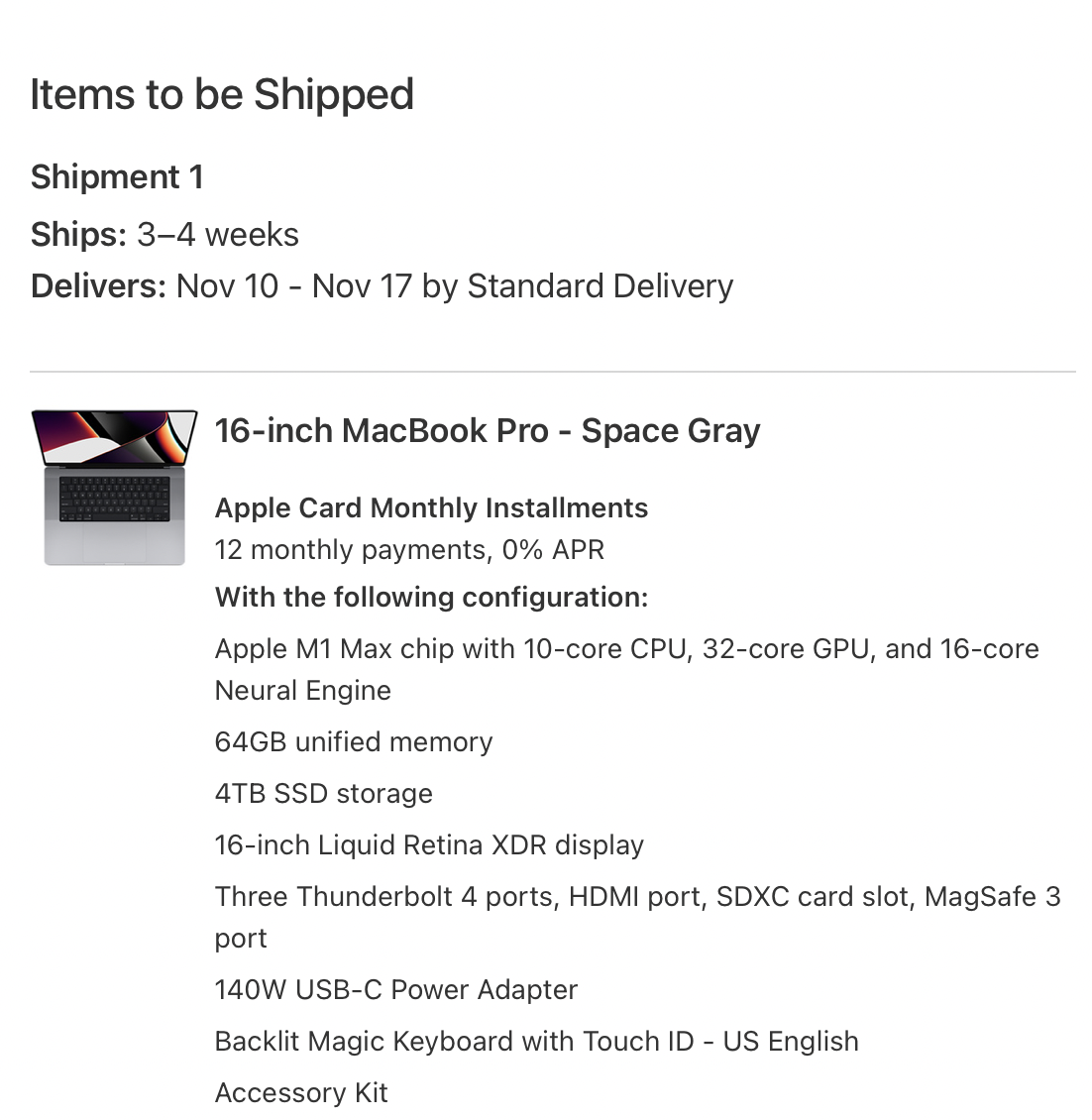The image size is (1092, 1120).
Task: Click the 140W USB-C Power Adapter entry
Action: [x=396, y=990]
